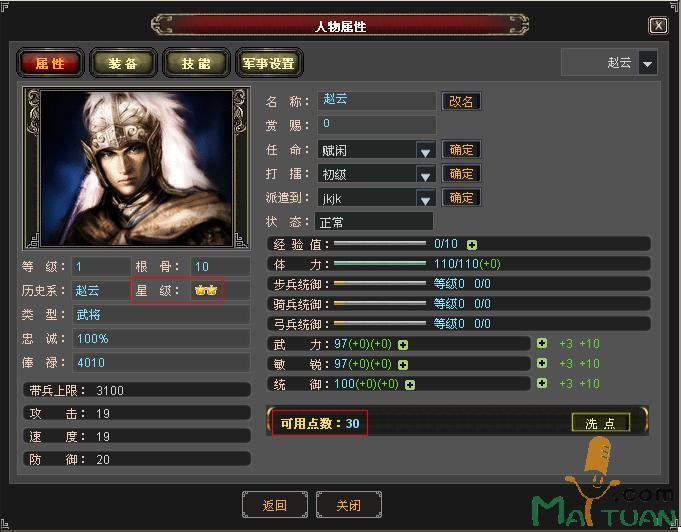Click the 洗点 reset points button
Screen dimensions: 681x532
pos(600,423)
